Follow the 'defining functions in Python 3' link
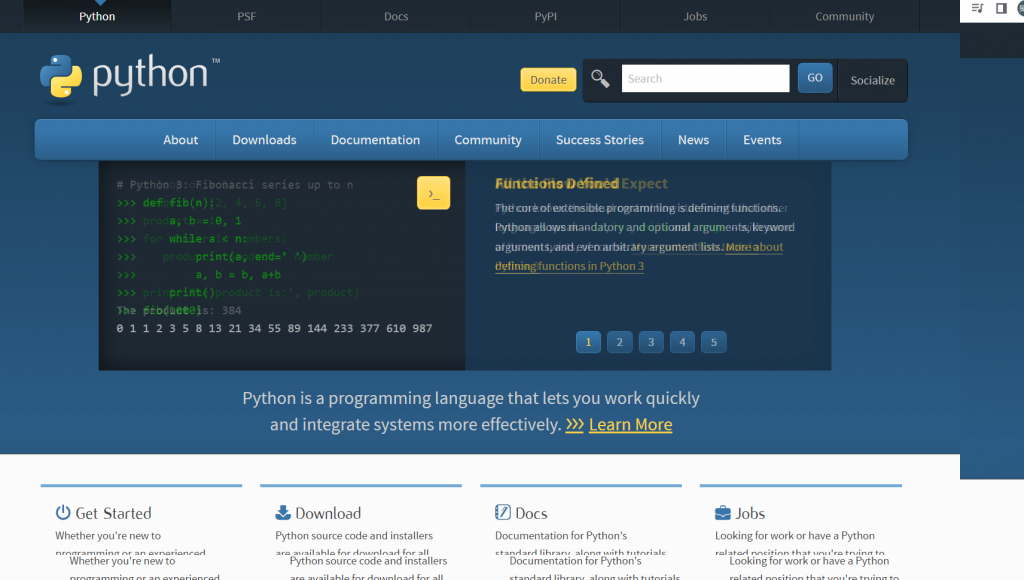 click(569, 266)
